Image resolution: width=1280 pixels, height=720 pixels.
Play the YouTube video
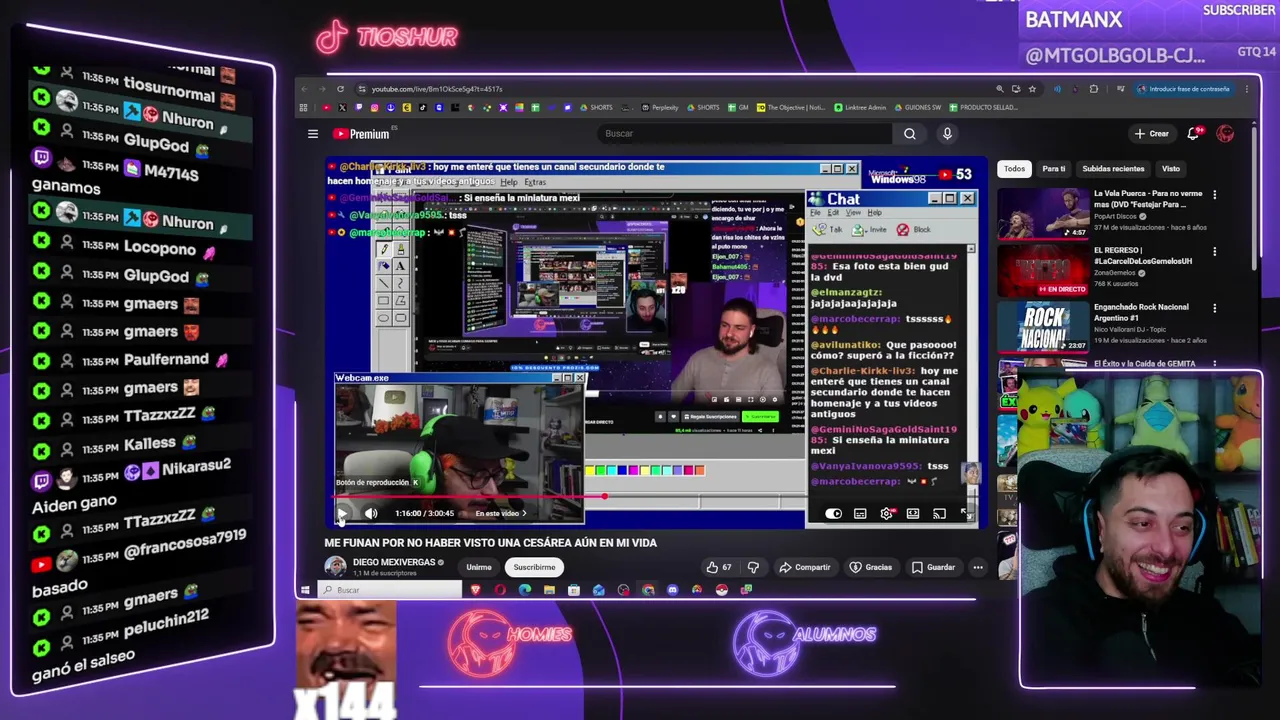[342, 514]
